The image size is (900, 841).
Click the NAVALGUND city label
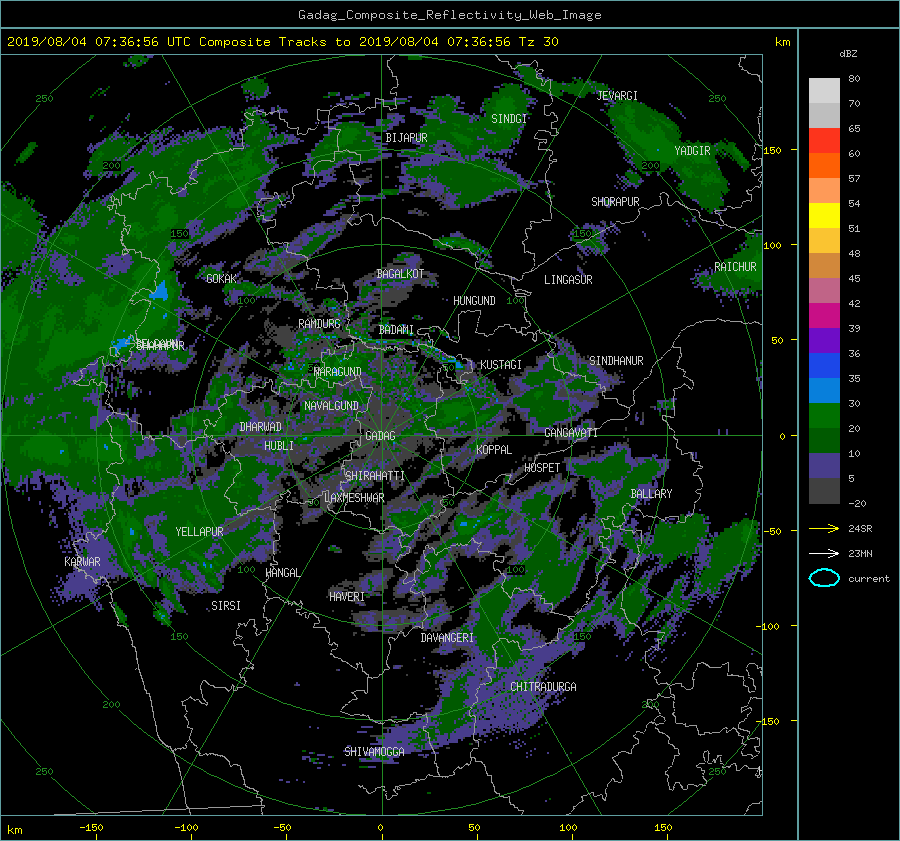pyautogui.click(x=331, y=406)
